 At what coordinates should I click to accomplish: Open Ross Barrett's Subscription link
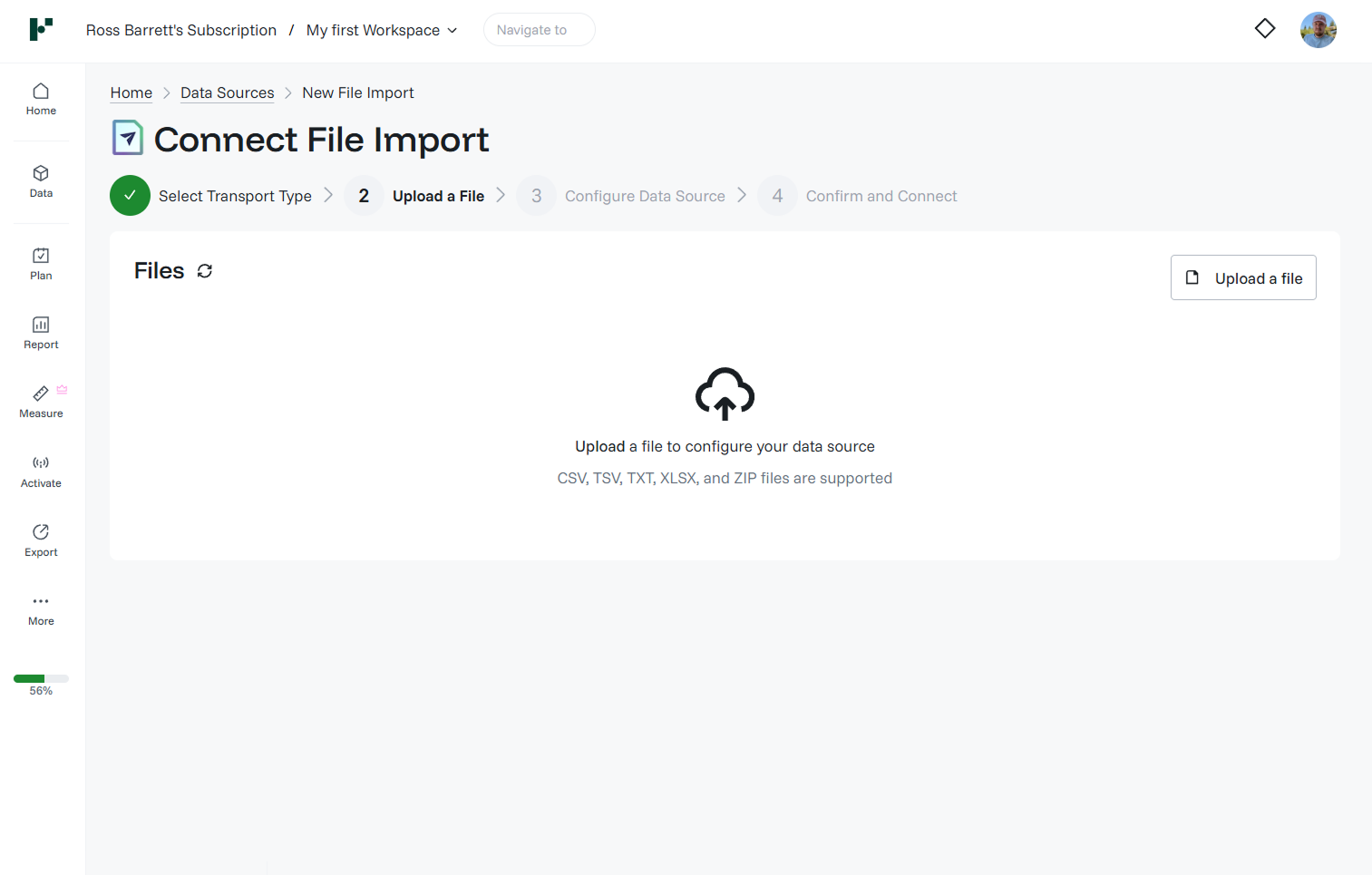pos(181,30)
